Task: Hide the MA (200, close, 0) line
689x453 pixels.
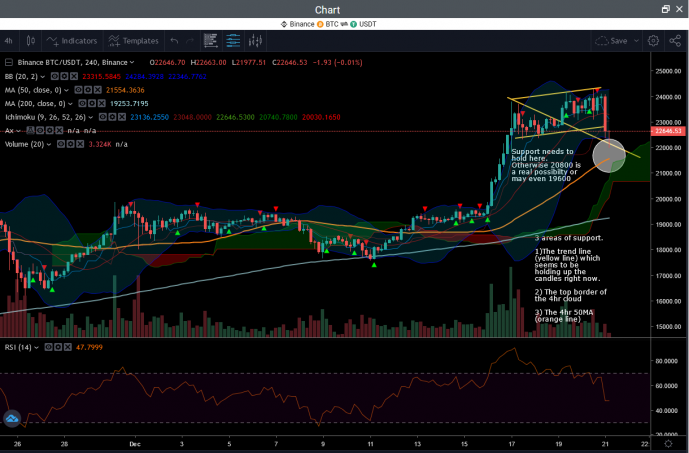Action: pyautogui.click(x=82, y=103)
